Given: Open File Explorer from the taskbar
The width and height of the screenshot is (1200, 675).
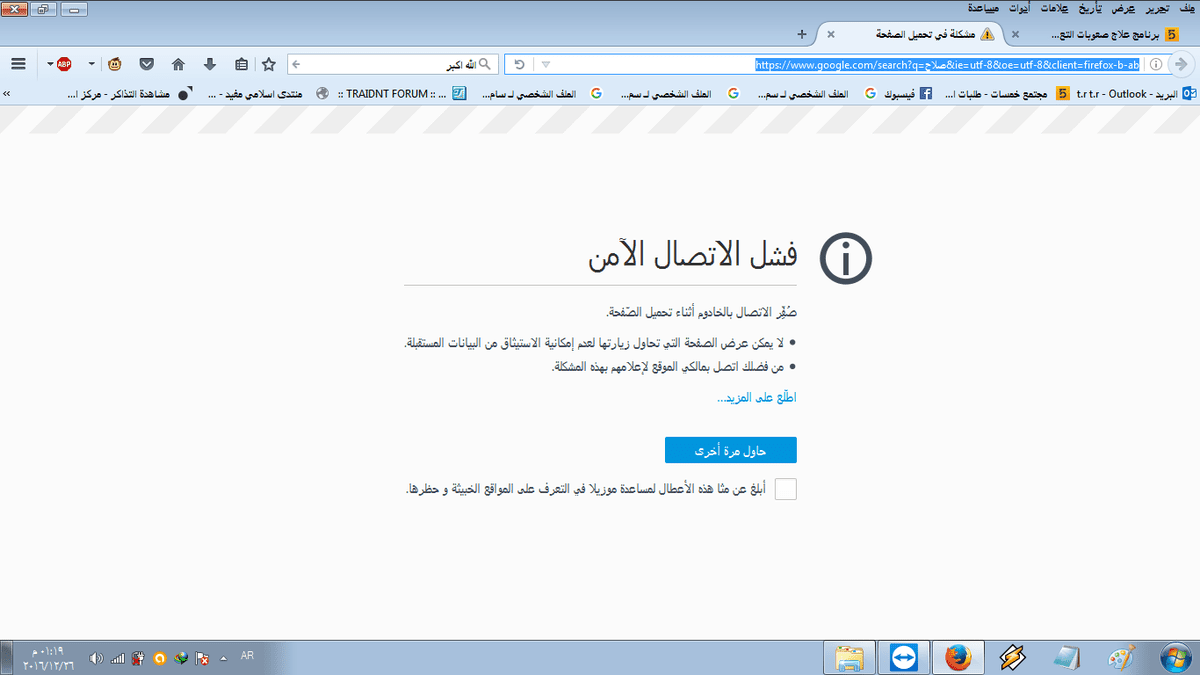Looking at the screenshot, I should 849,658.
